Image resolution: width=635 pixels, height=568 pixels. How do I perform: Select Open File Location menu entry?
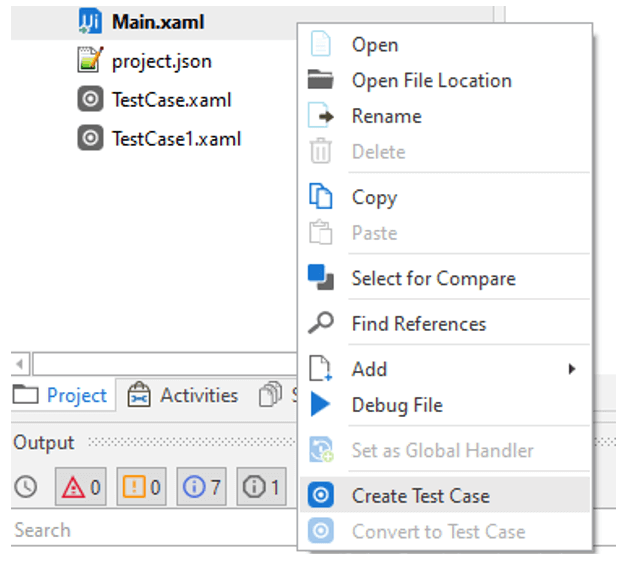coord(431,80)
